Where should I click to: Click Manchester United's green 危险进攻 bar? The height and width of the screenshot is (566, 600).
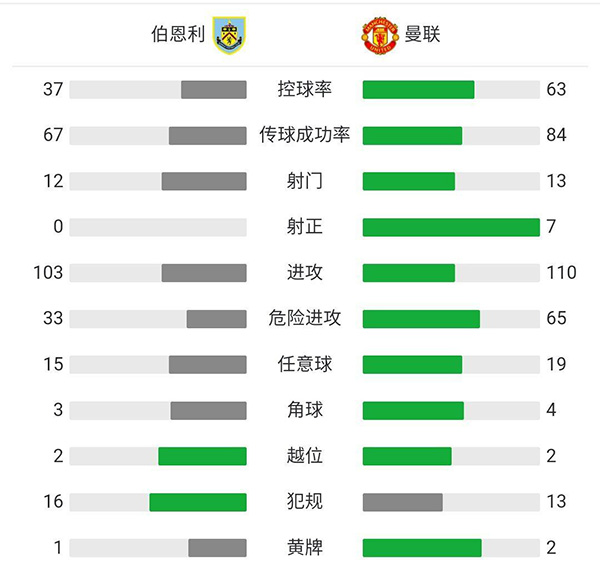coord(421,319)
